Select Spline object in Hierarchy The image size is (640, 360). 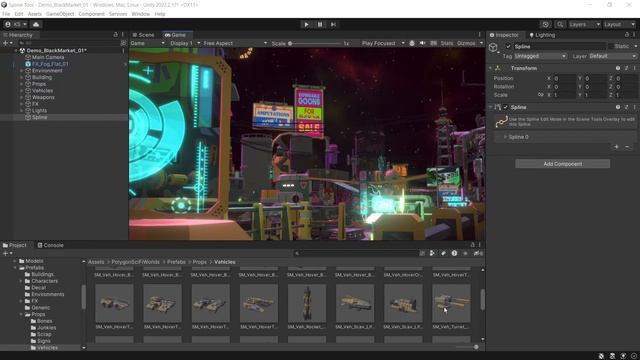[x=39, y=117]
